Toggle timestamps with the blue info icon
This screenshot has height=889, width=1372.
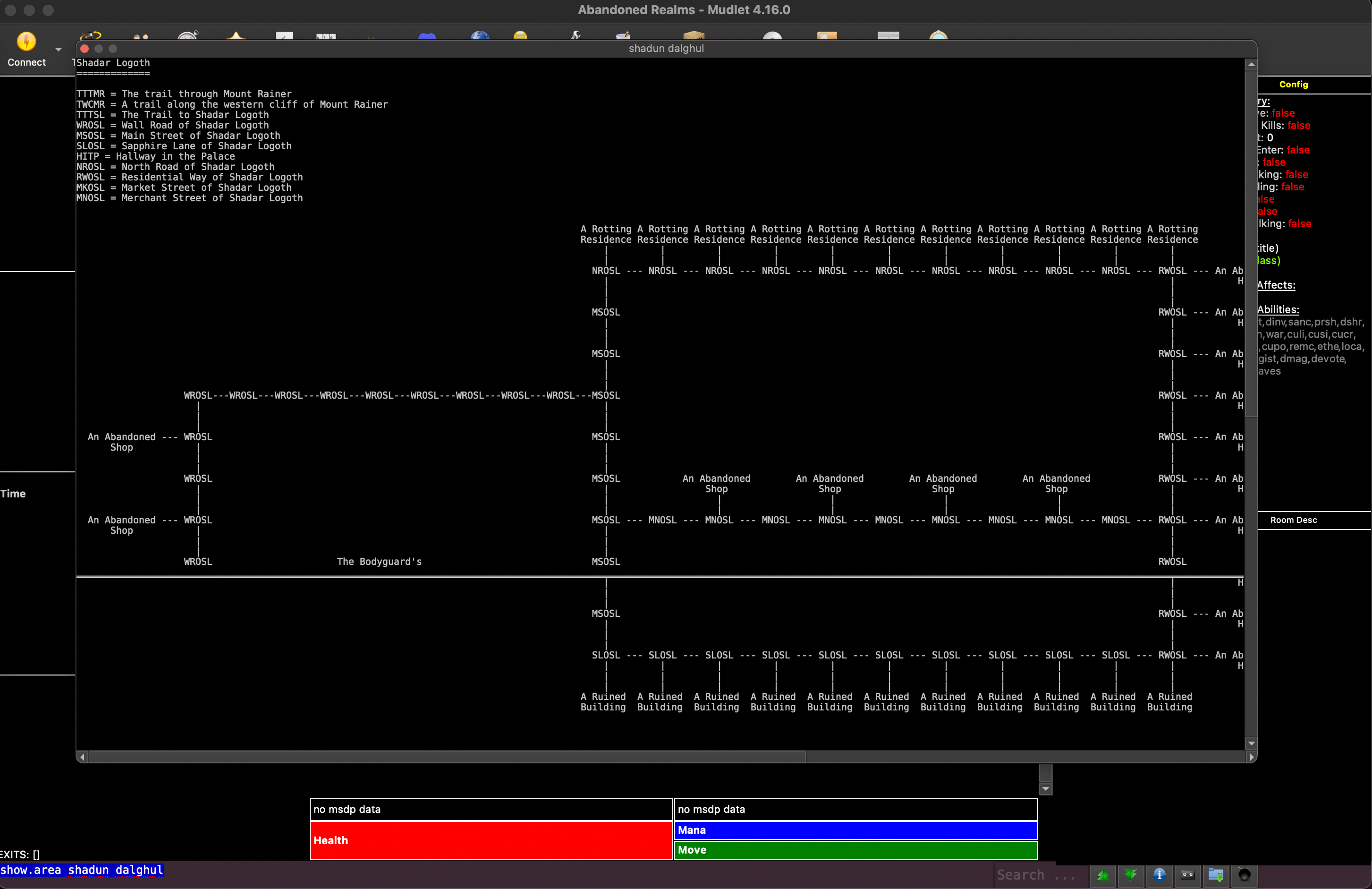1159,875
